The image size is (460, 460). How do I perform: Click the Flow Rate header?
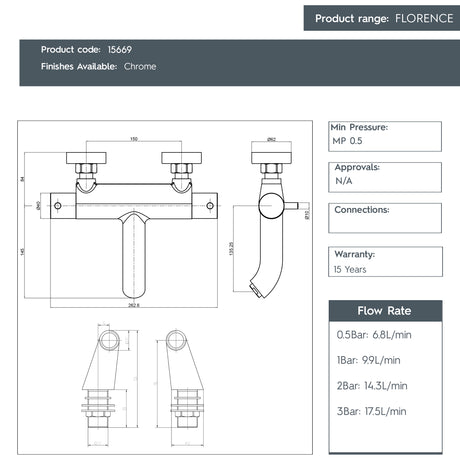[x=386, y=311]
